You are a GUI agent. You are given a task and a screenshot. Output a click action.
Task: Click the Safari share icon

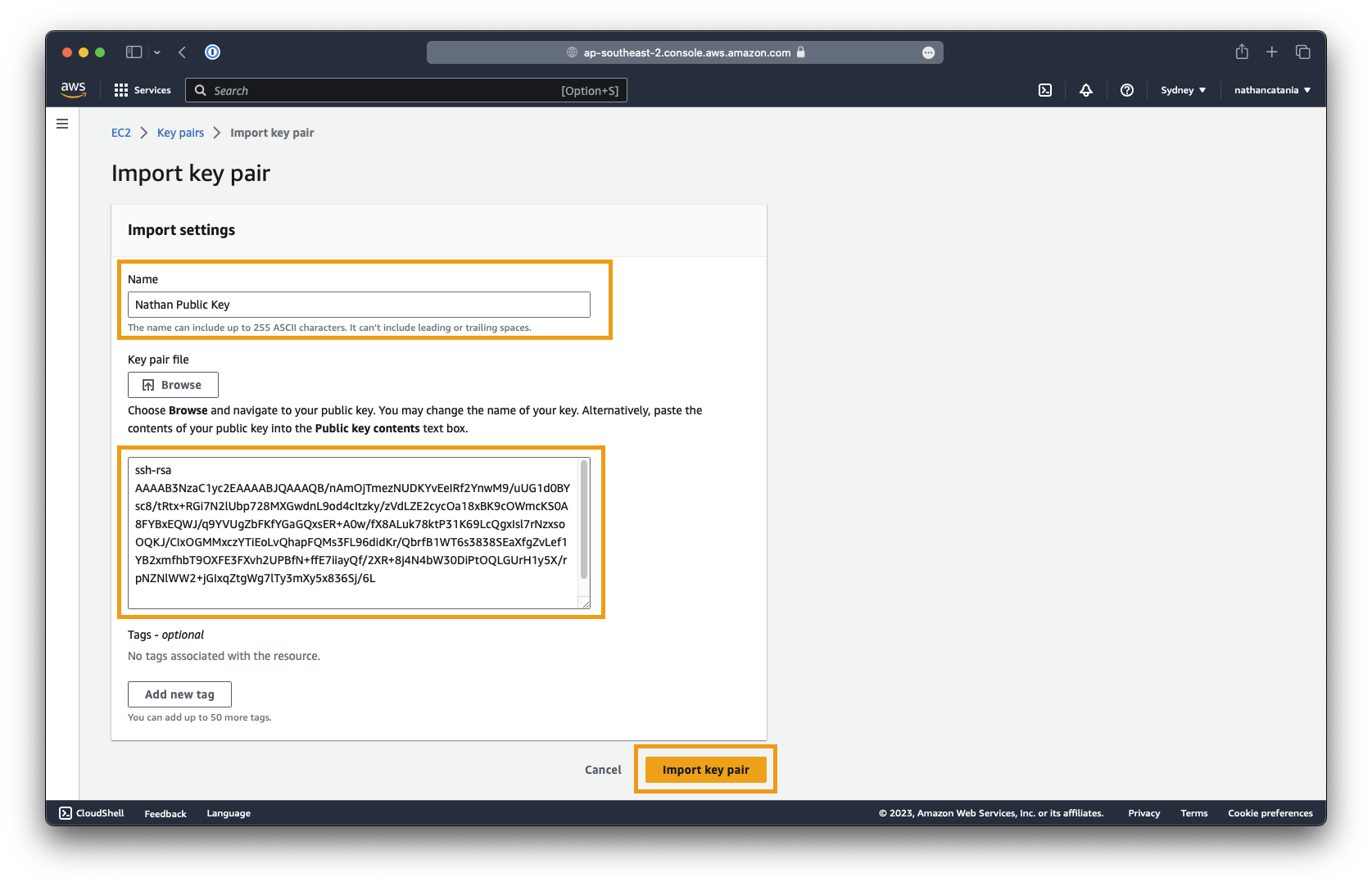tap(1242, 52)
